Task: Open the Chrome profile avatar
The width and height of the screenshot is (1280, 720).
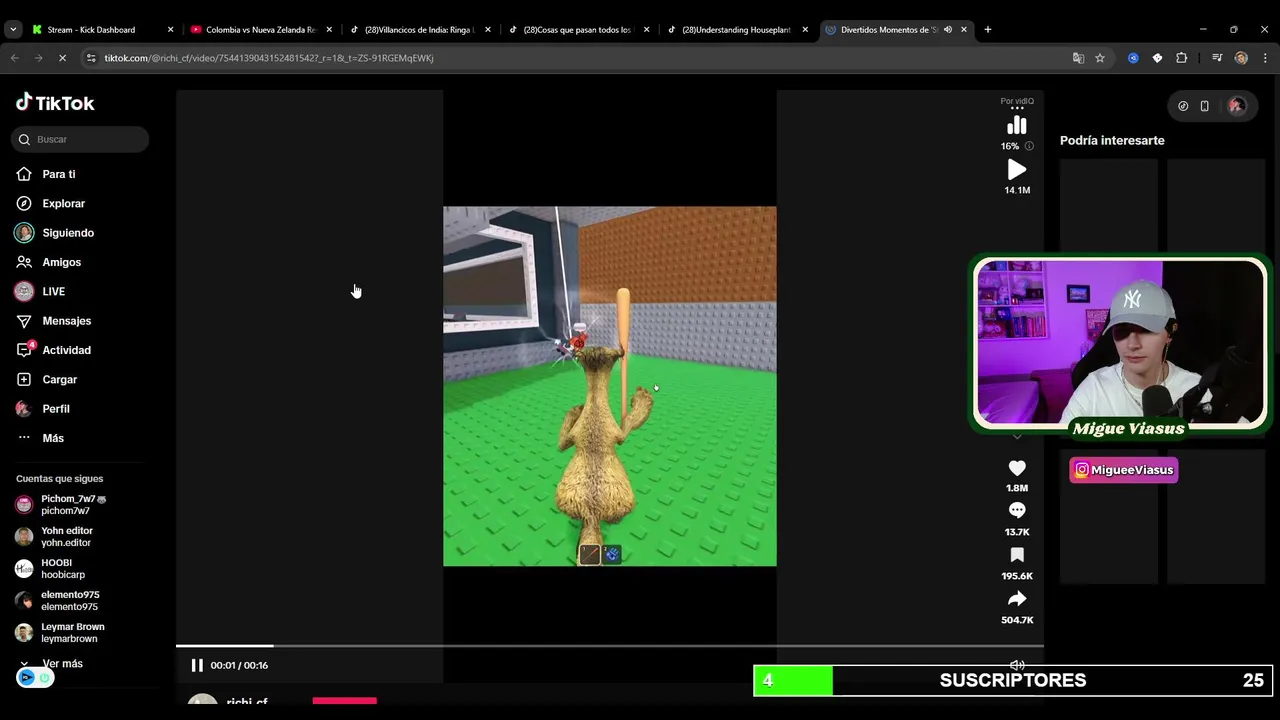Action: pos(1241,58)
